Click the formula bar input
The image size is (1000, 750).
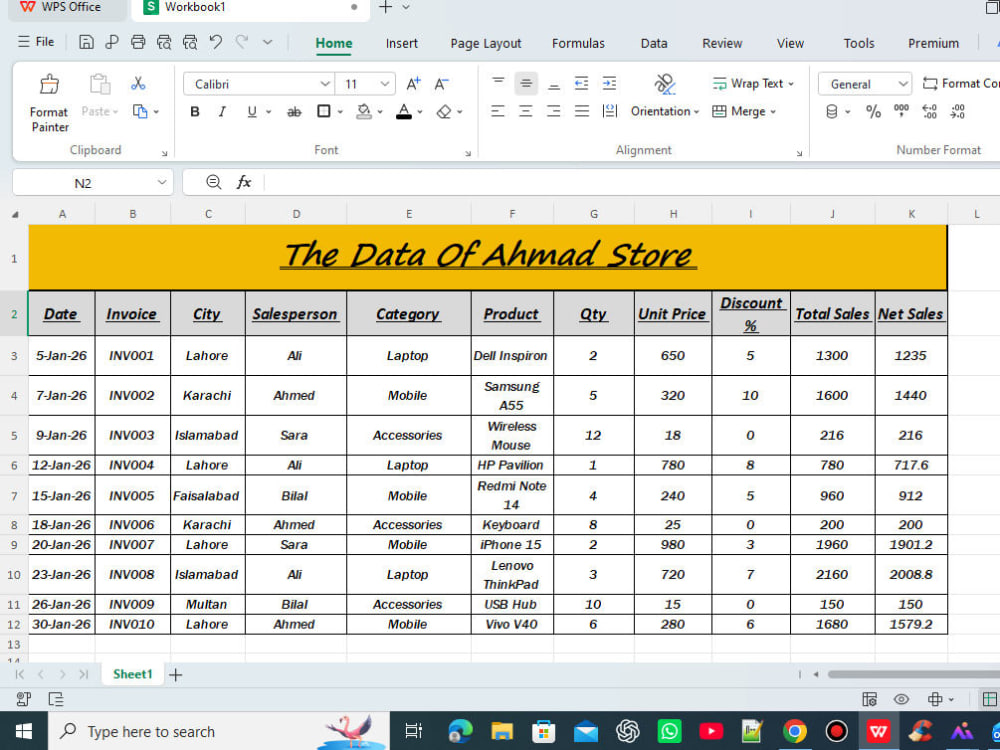pyautogui.click(x=631, y=182)
